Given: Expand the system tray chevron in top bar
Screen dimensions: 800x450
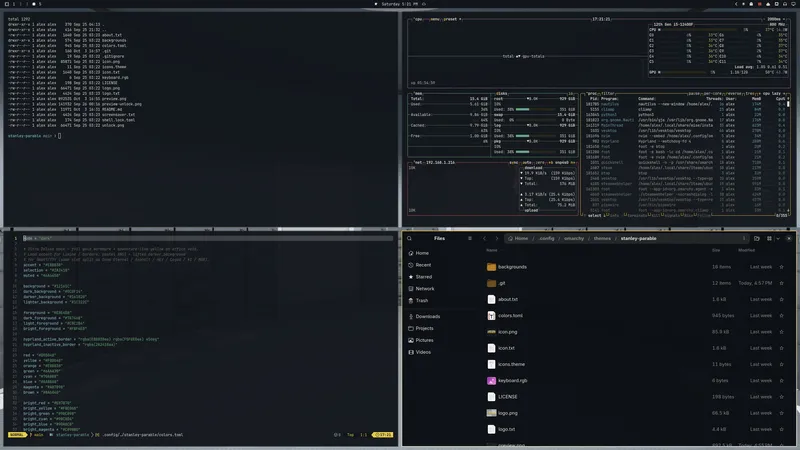Looking at the screenshot, I should (x=736, y=4).
